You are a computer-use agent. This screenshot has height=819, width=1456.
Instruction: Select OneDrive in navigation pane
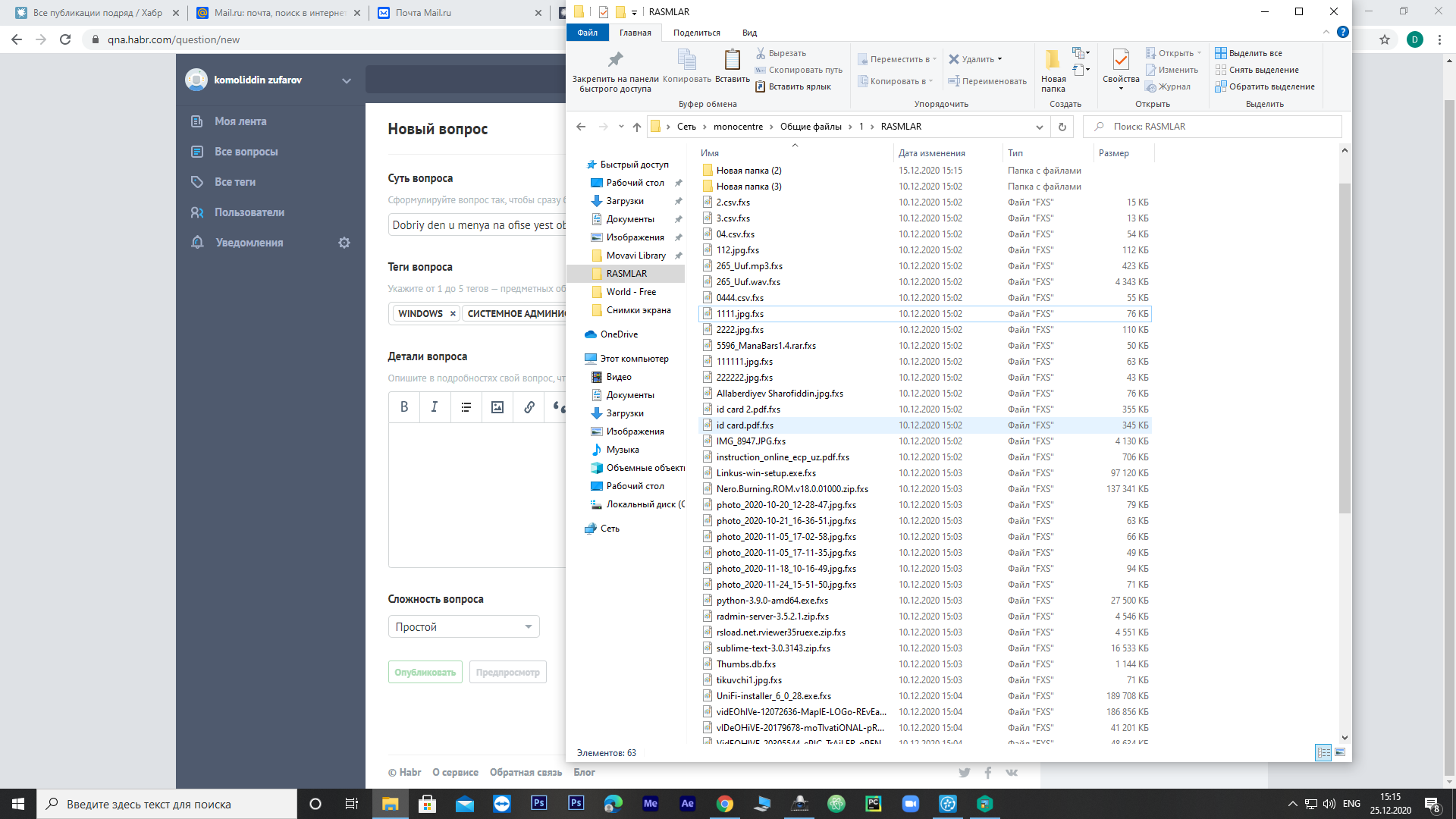pyautogui.click(x=619, y=334)
